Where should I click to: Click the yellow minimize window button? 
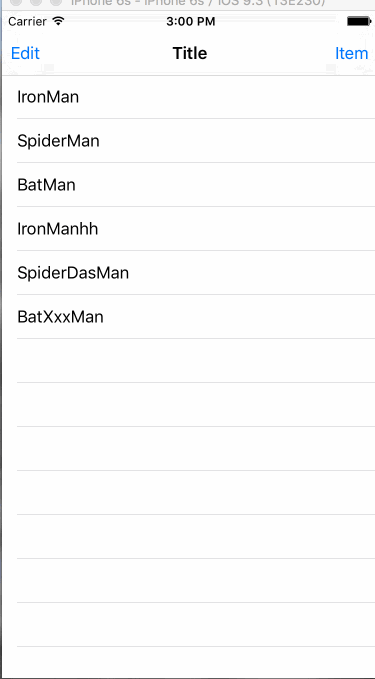[36, 2]
